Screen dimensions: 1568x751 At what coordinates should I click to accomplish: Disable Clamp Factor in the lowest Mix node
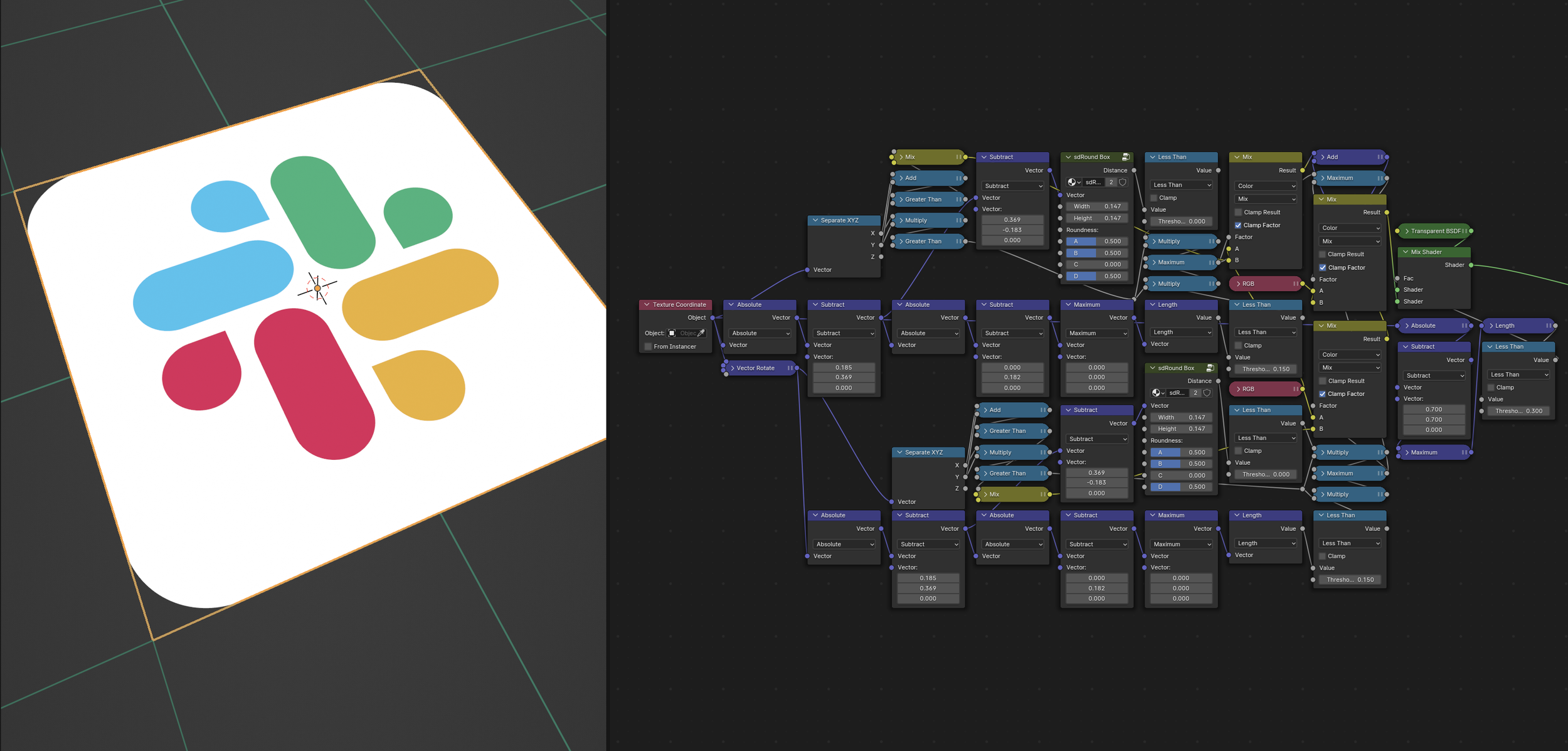pos(1322,394)
